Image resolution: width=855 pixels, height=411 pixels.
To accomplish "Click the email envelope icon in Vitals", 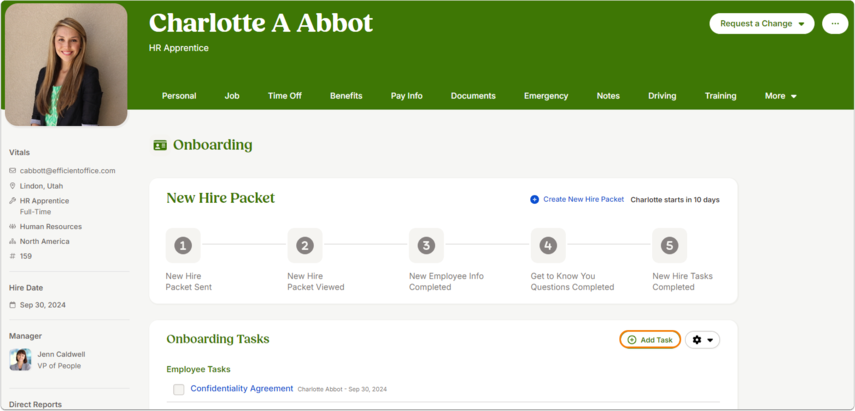I will click(x=13, y=171).
